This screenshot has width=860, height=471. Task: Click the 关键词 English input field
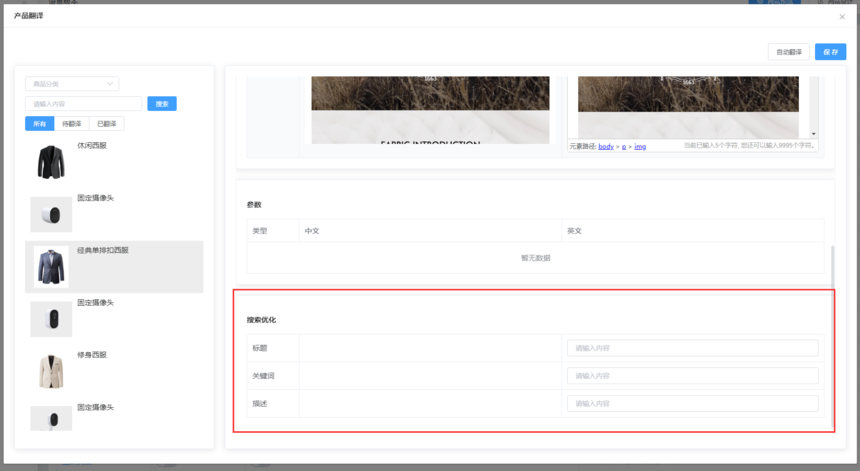[x=692, y=376]
